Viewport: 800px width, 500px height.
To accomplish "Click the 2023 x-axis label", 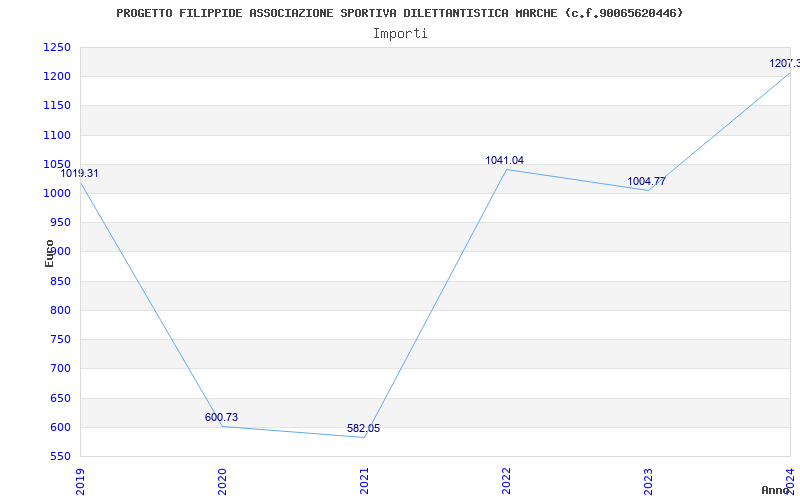I will pos(648,481).
